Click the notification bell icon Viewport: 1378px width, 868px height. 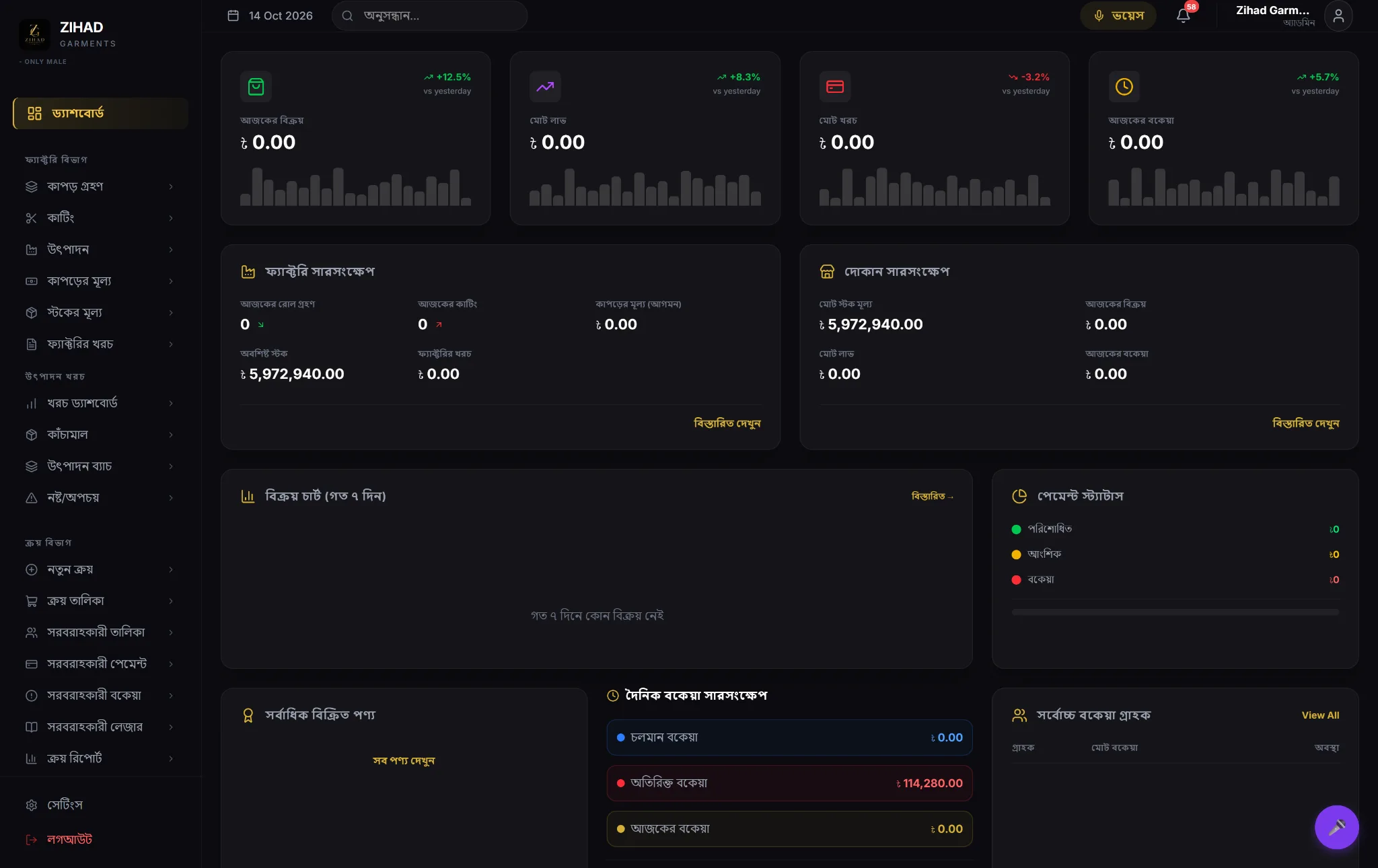point(1183,15)
